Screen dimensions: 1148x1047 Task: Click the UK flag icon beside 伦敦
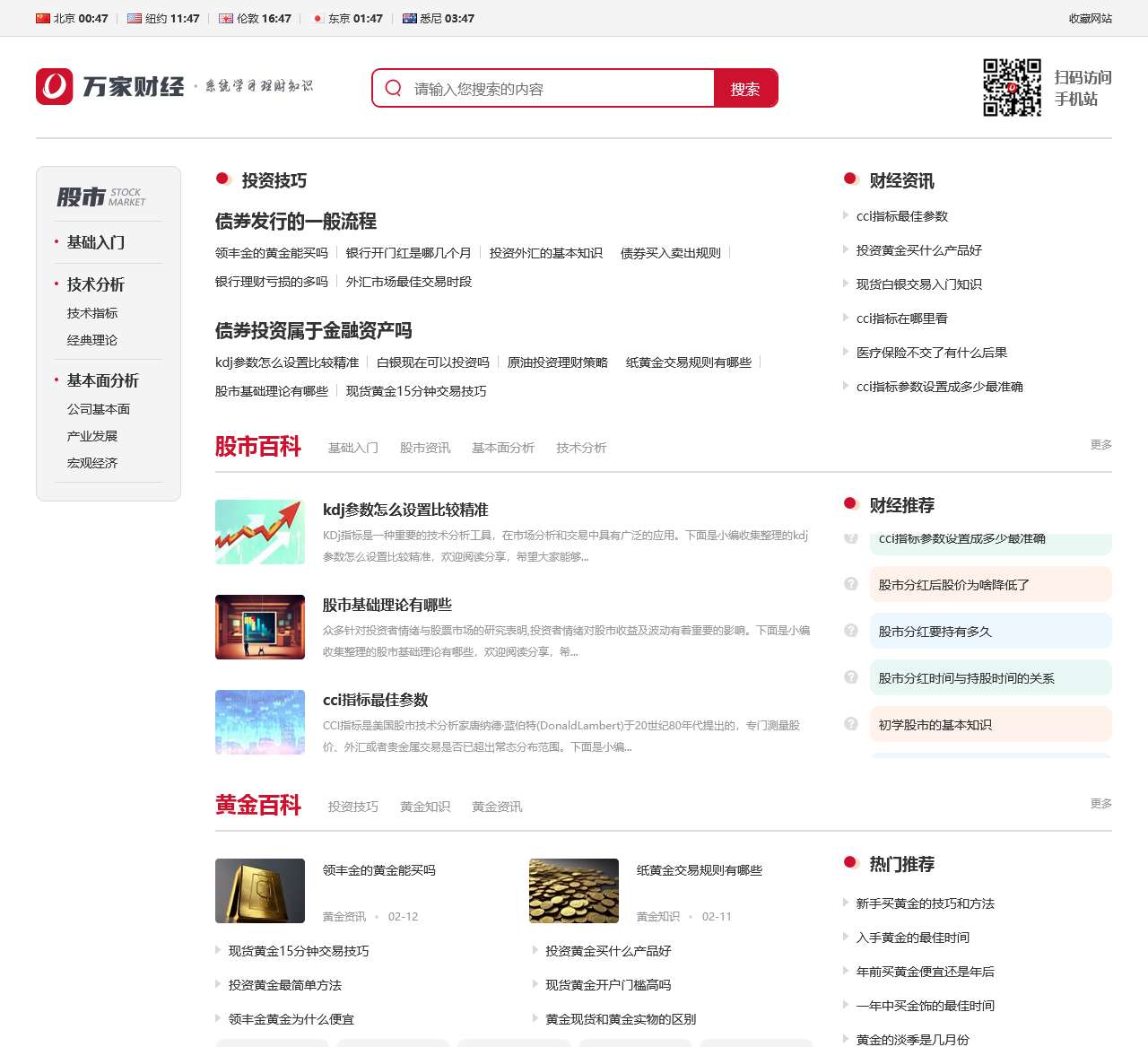[226, 18]
